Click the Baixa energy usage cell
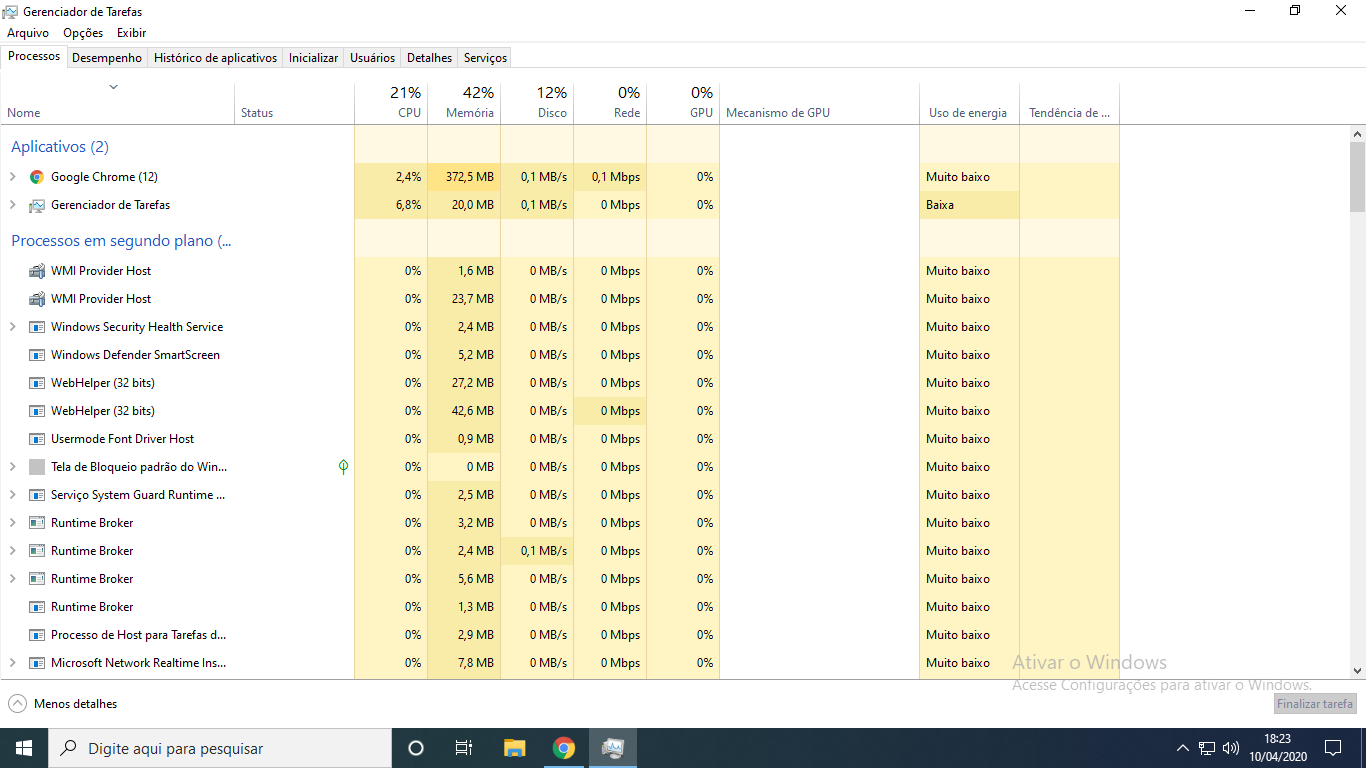 [x=969, y=205]
